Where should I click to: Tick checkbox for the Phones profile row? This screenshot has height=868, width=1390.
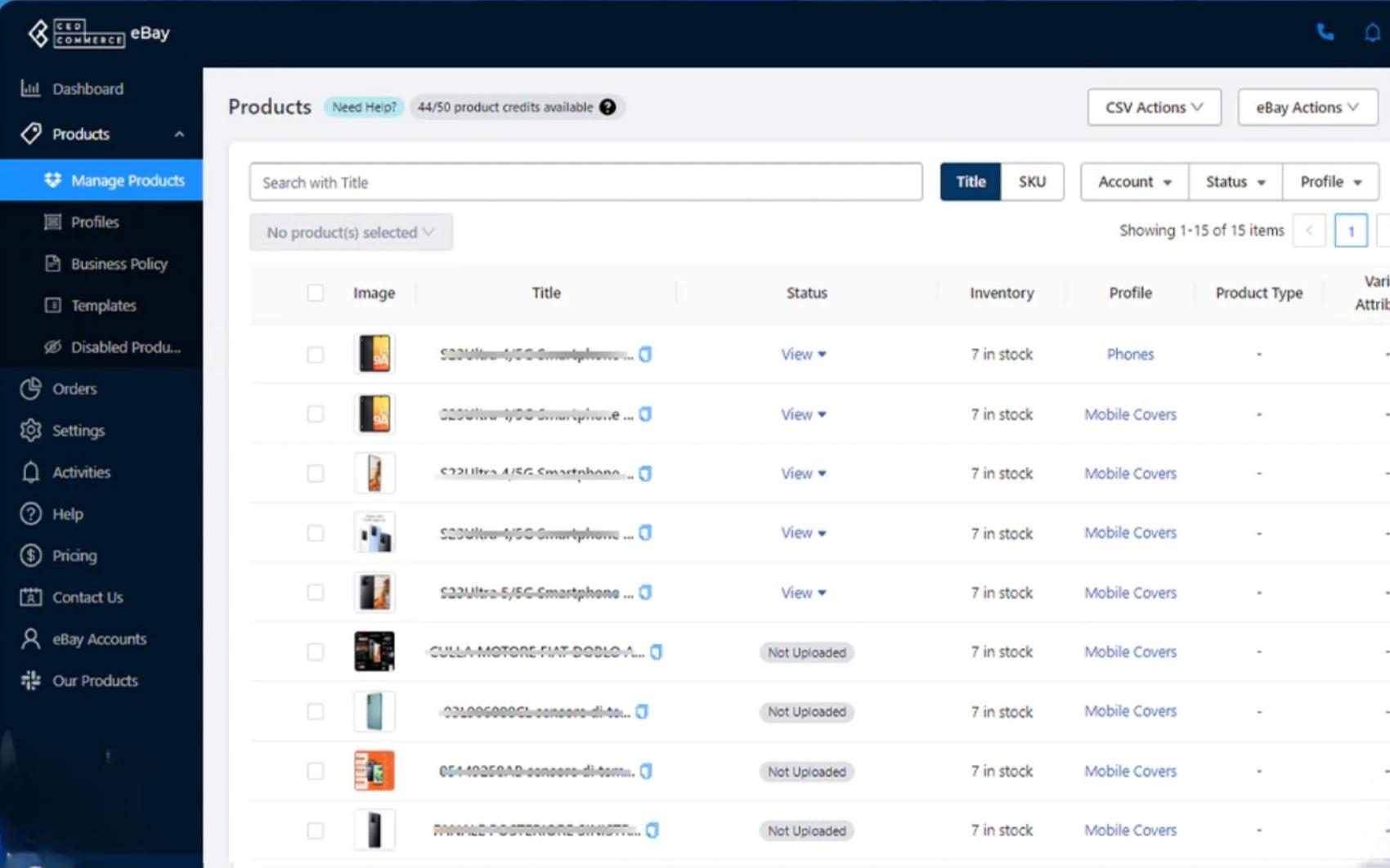click(316, 354)
